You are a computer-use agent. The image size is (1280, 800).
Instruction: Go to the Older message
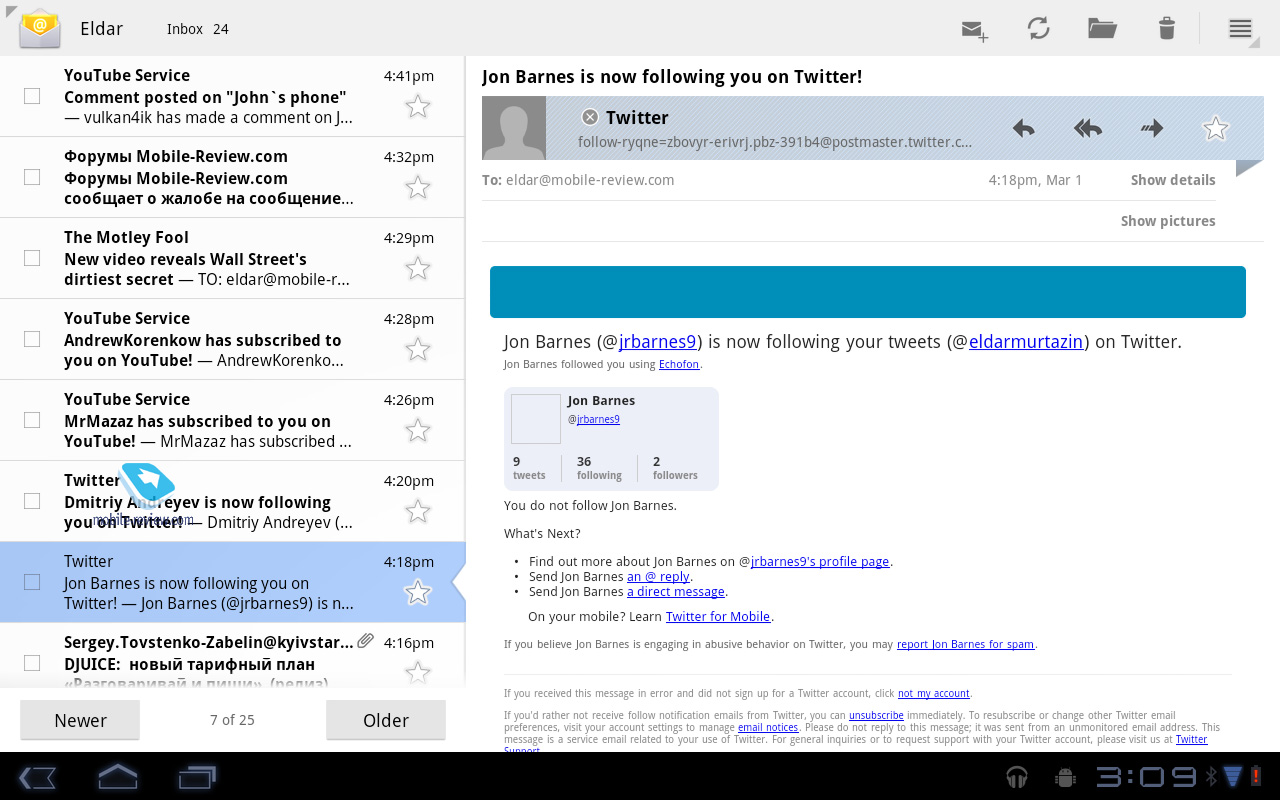[386, 720]
